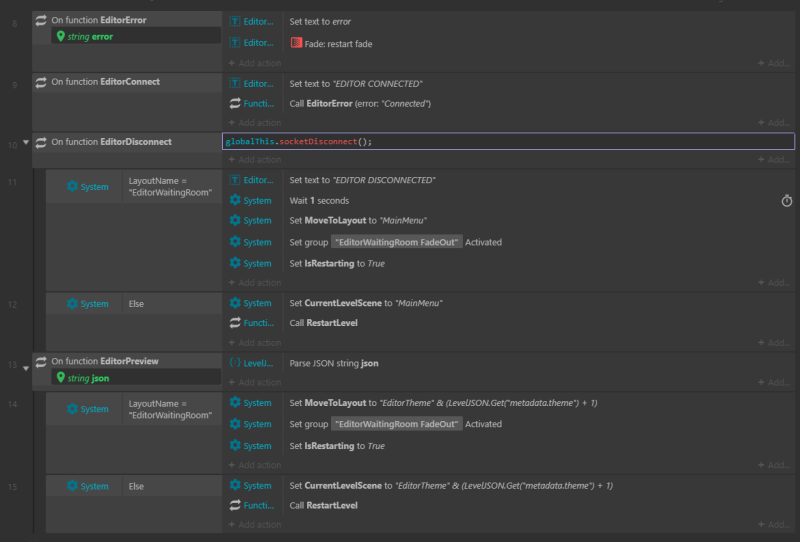Viewport: 800px width, 542px height.
Task: Click Add action under the Set IsRestarting row in event 11
Action: 255,283
